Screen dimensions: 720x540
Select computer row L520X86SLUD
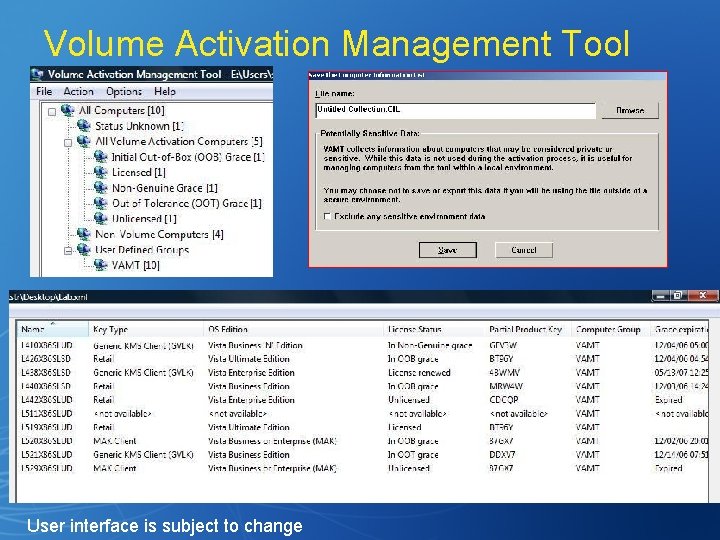click(363, 441)
